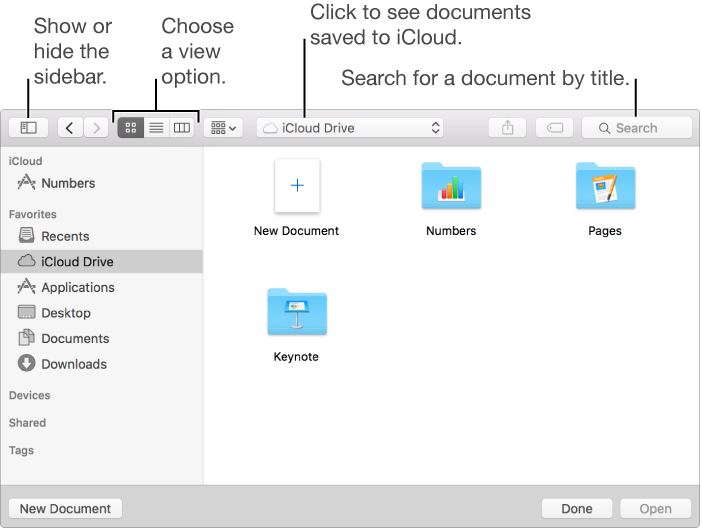Click the Done button
Screen dimensions: 702x528
point(577,509)
